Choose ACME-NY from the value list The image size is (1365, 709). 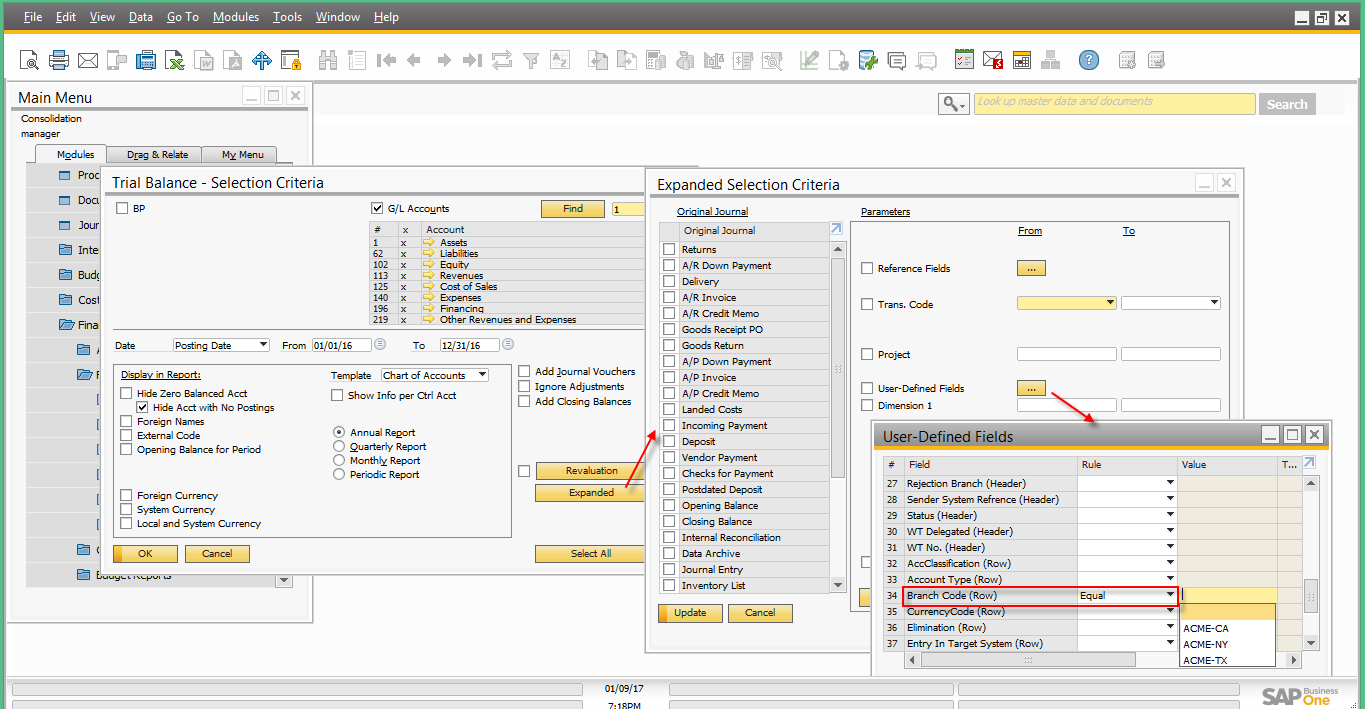pyautogui.click(x=1205, y=644)
